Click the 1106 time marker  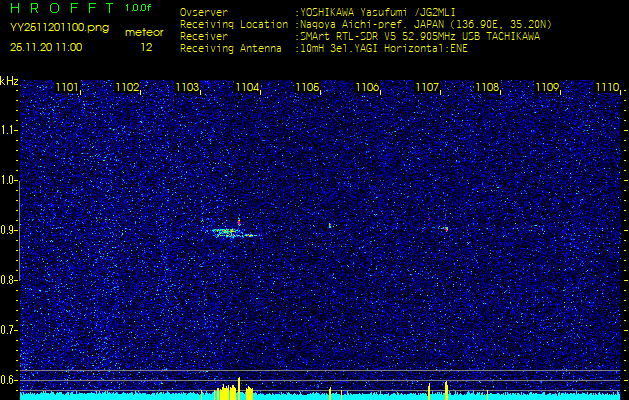pyautogui.click(x=367, y=87)
